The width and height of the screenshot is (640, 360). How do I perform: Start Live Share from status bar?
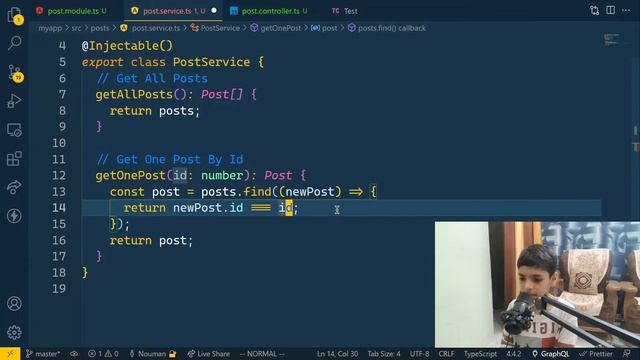pyautogui.click(x=209, y=354)
